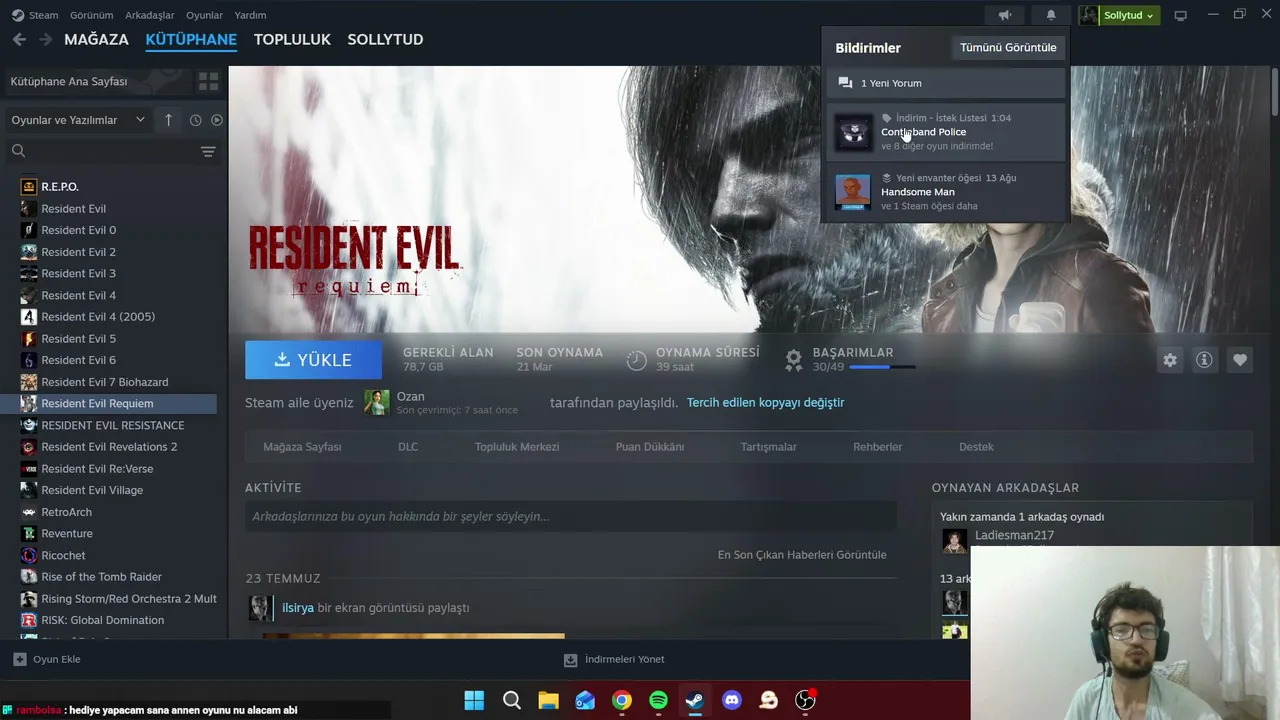Open the DLC link
This screenshot has height=720, width=1280.
click(x=408, y=447)
